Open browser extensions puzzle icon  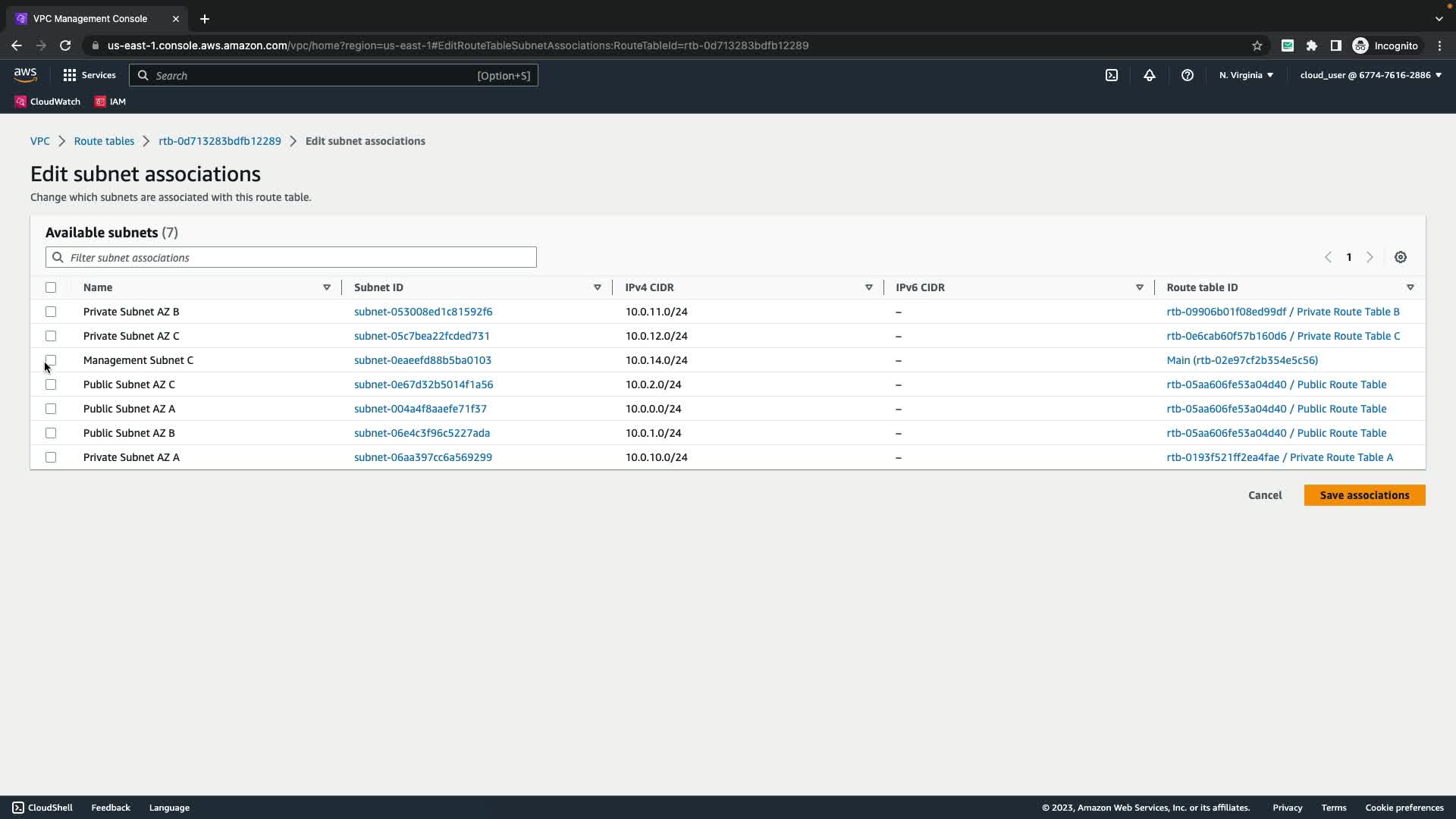click(x=1312, y=45)
